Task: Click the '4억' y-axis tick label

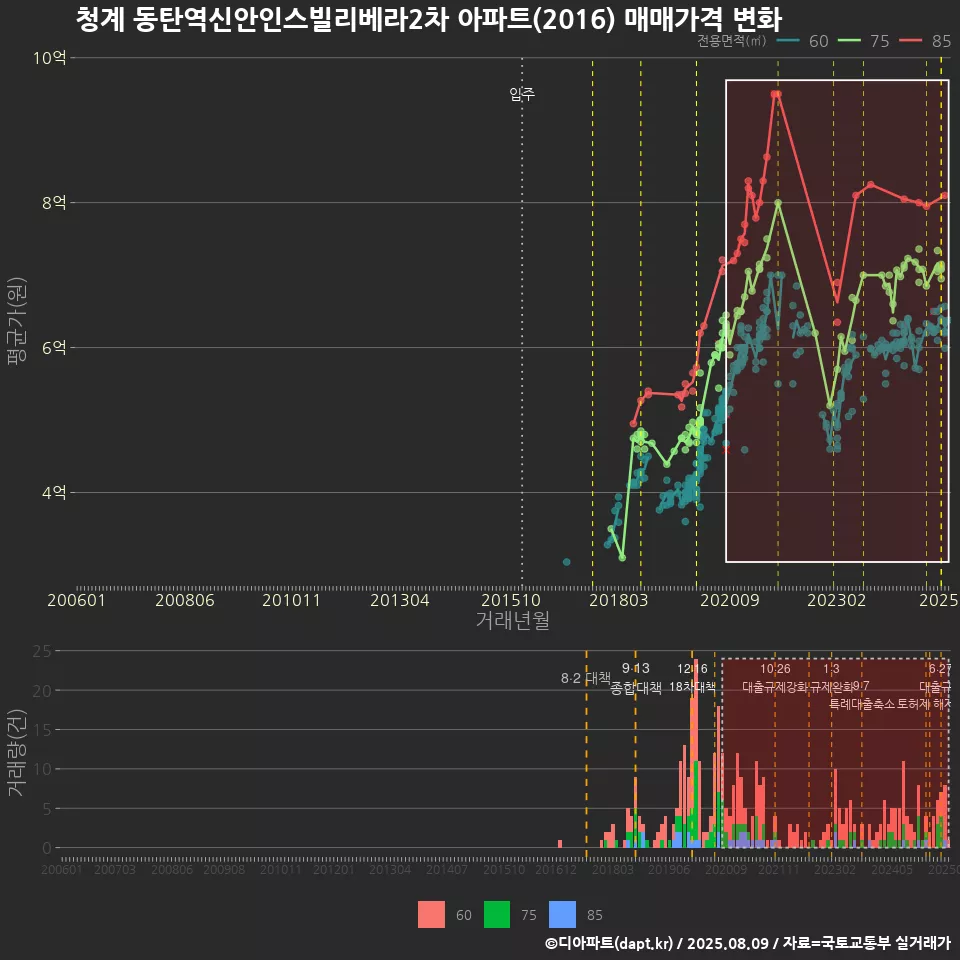Action: pyautogui.click(x=54, y=492)
